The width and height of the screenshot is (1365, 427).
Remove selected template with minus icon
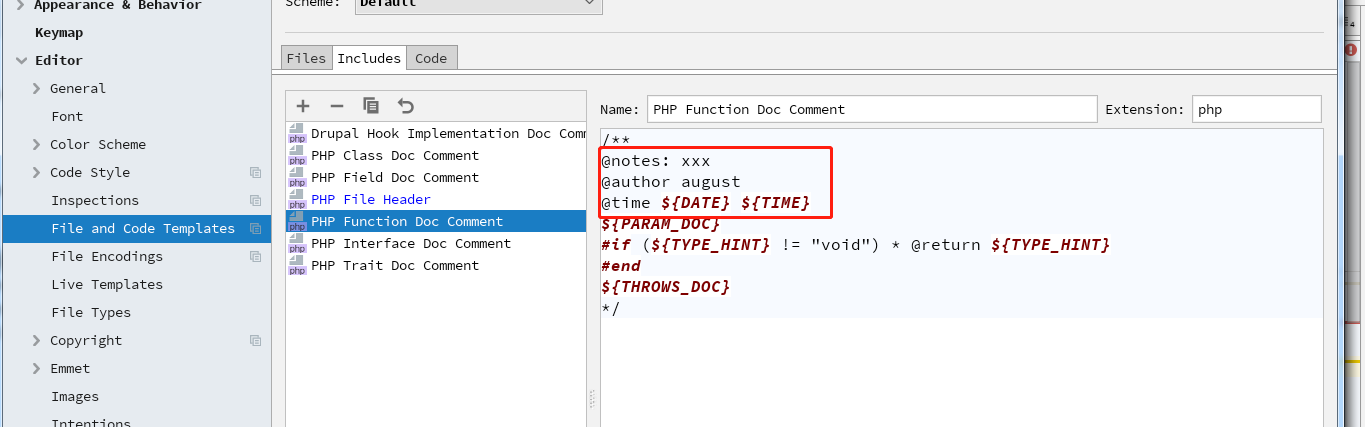point(337,105)
